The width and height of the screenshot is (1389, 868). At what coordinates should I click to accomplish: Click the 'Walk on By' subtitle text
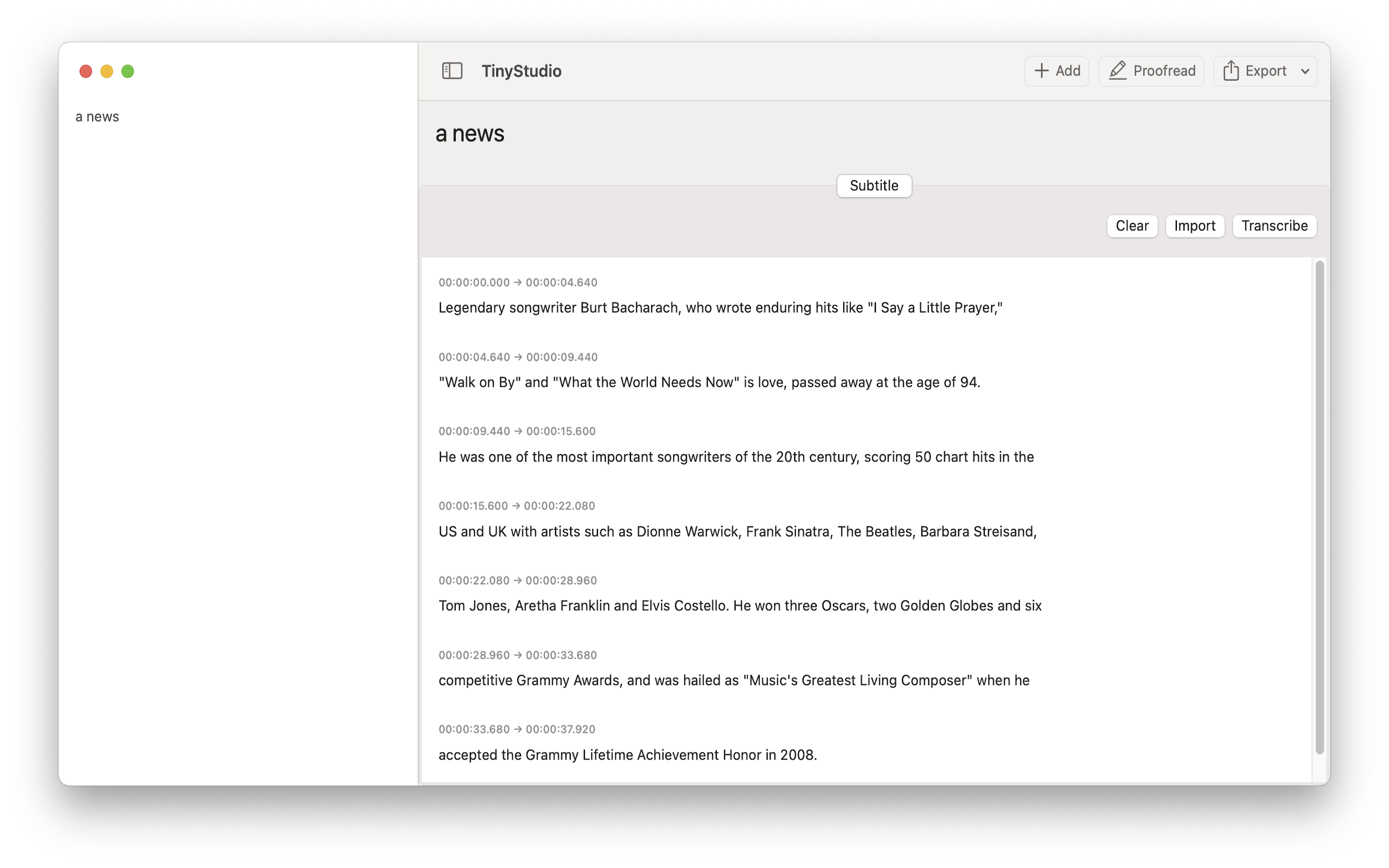click(709, 382)
